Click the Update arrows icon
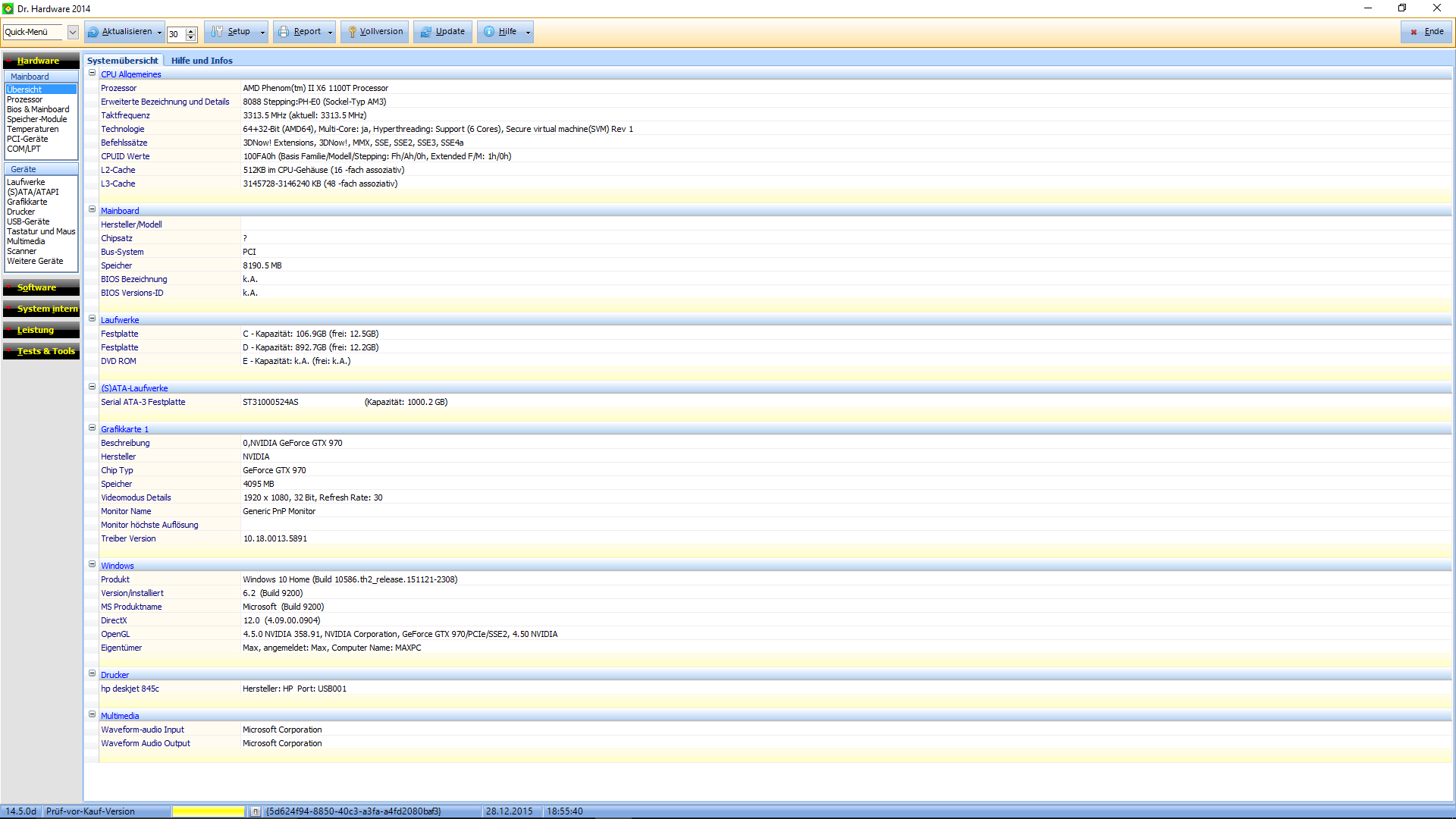 [x=426, y=32]
